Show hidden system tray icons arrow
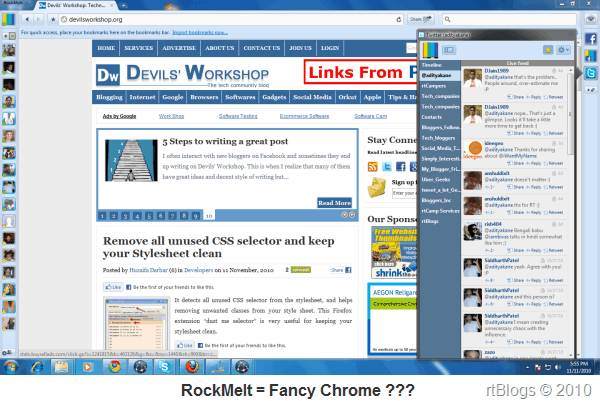This screenshot has height=401, width=600. 528,367
